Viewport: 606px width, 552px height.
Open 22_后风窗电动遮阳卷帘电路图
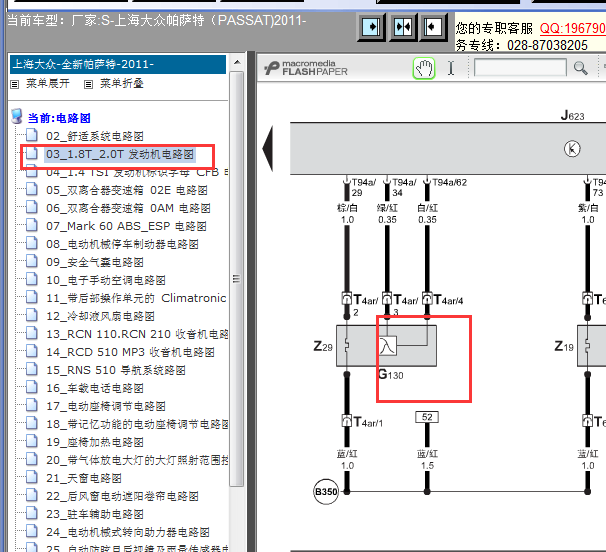[122, 496]
